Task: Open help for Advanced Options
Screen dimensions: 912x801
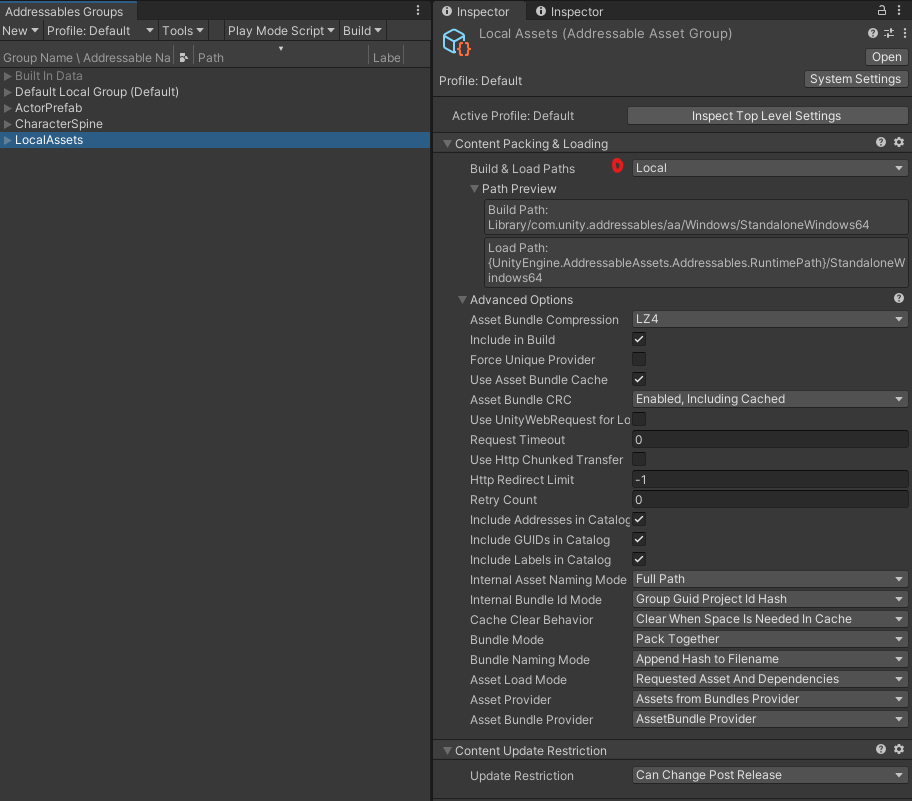Action: coord(899,298)
